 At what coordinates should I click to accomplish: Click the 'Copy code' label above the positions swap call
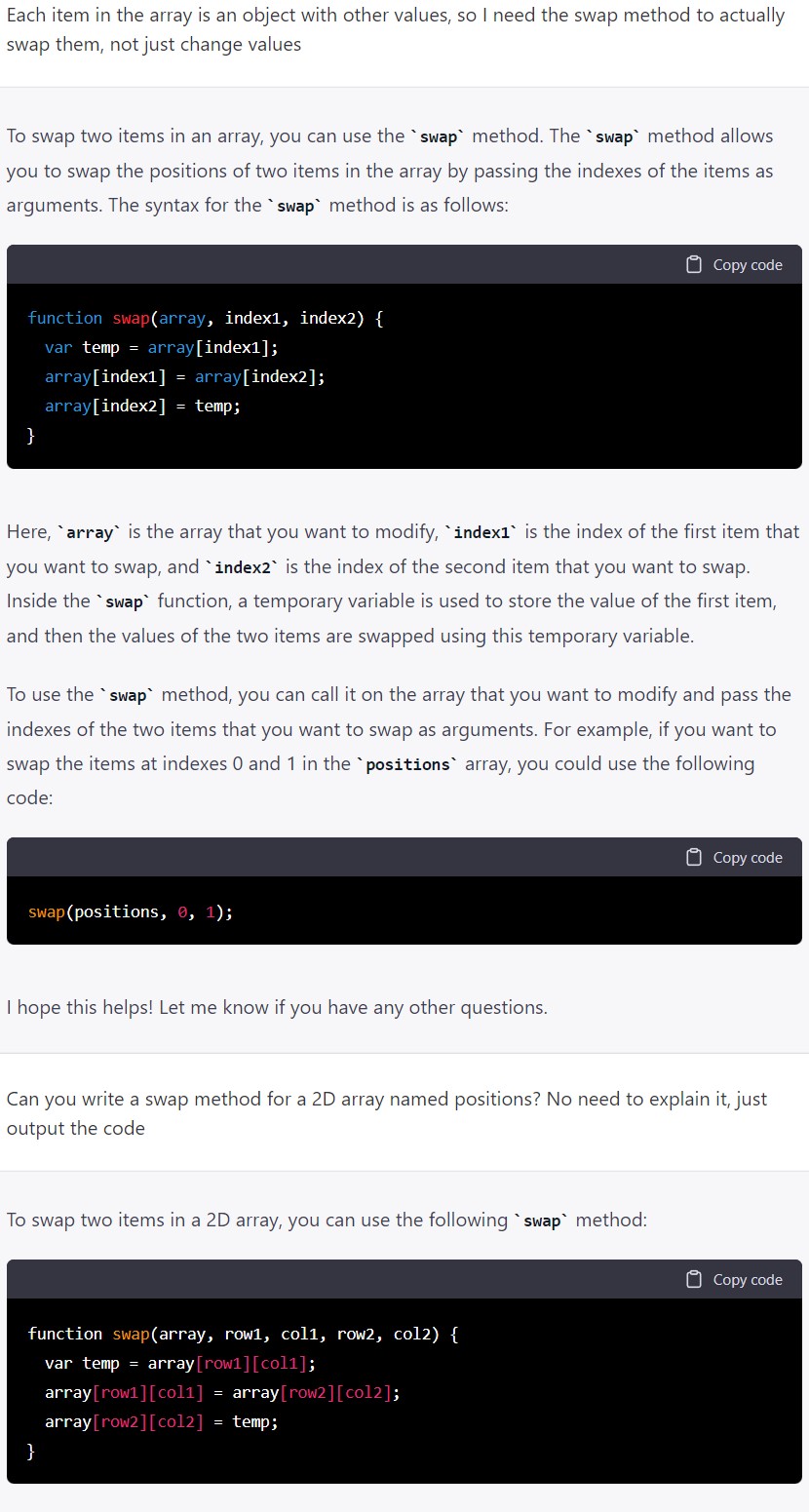click(x=748, y=857)
